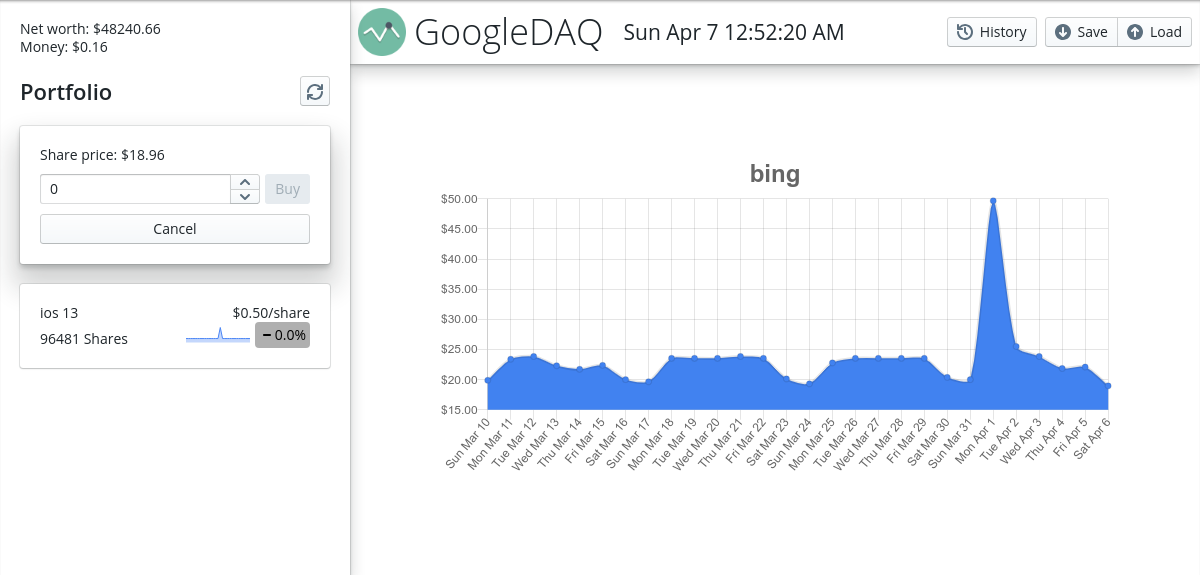Click the Tue Apr 2 data point

tap(1016, 348)
